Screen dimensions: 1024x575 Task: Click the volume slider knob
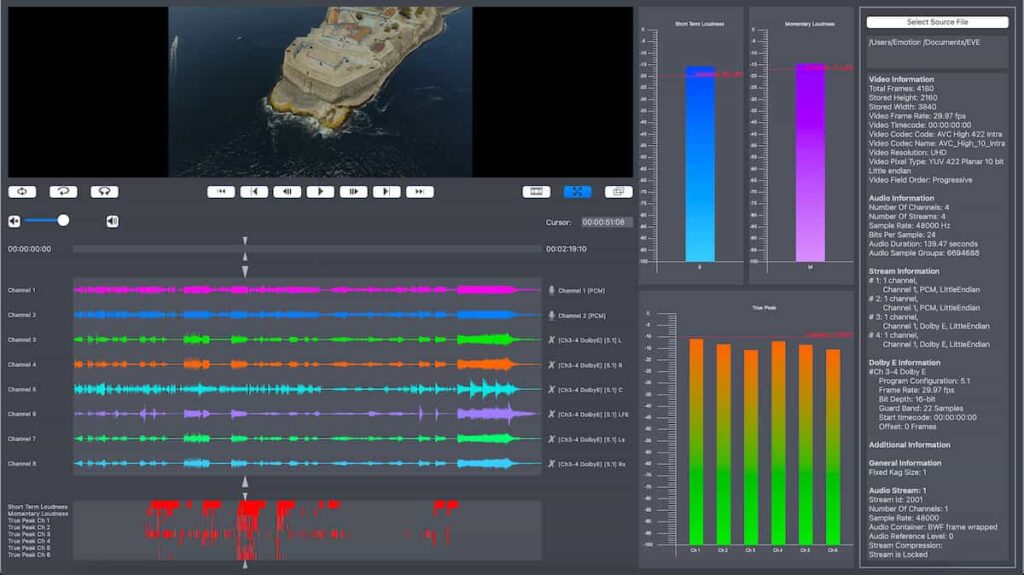coord(63,220)
